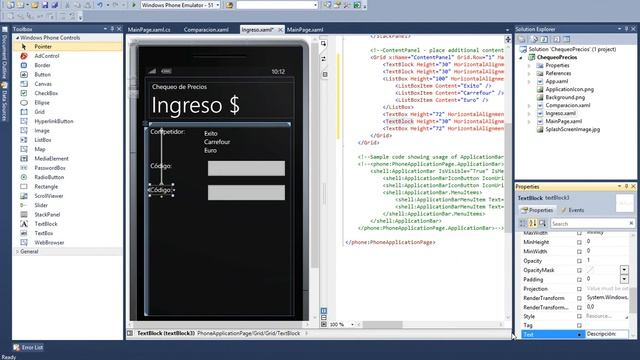Select Background.png in Solution Explorer
640x360 pixels.
click(565, 97)
